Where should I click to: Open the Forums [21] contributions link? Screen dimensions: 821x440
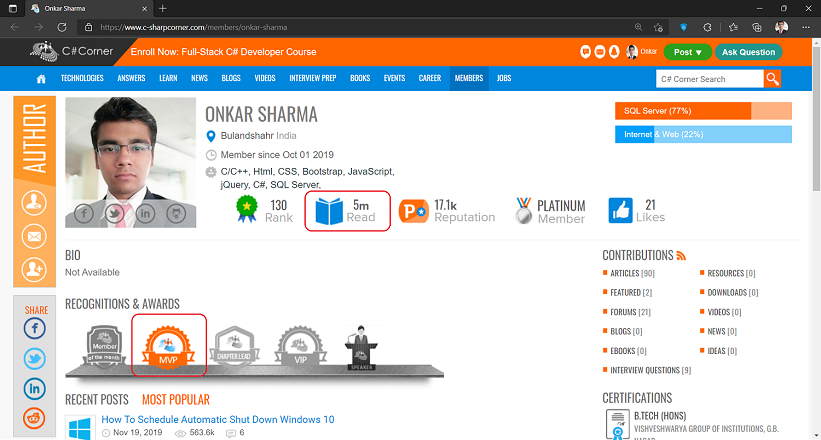click(x=630, y=312)
